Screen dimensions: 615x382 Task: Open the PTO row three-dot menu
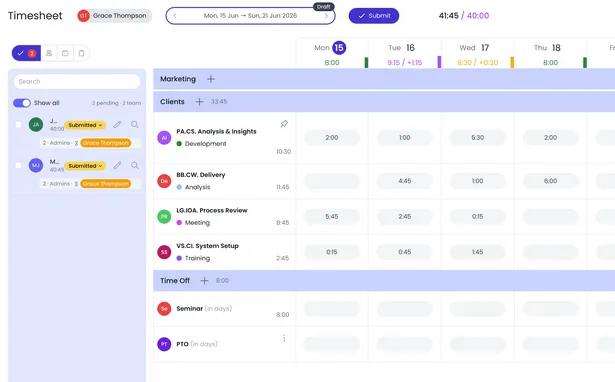pyautogui.click(x=284, y=338)
